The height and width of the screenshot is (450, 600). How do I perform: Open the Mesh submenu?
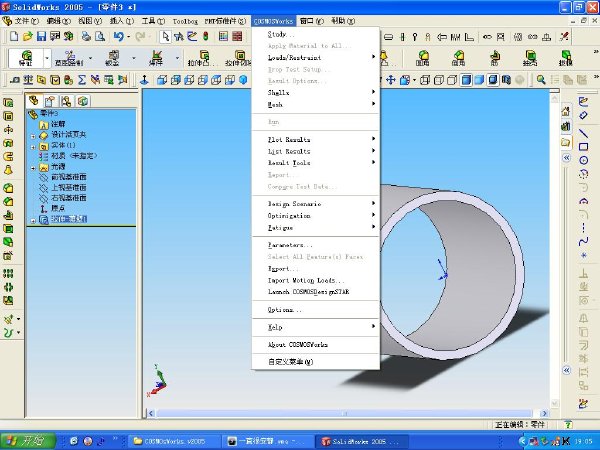(x=316, y=104)
